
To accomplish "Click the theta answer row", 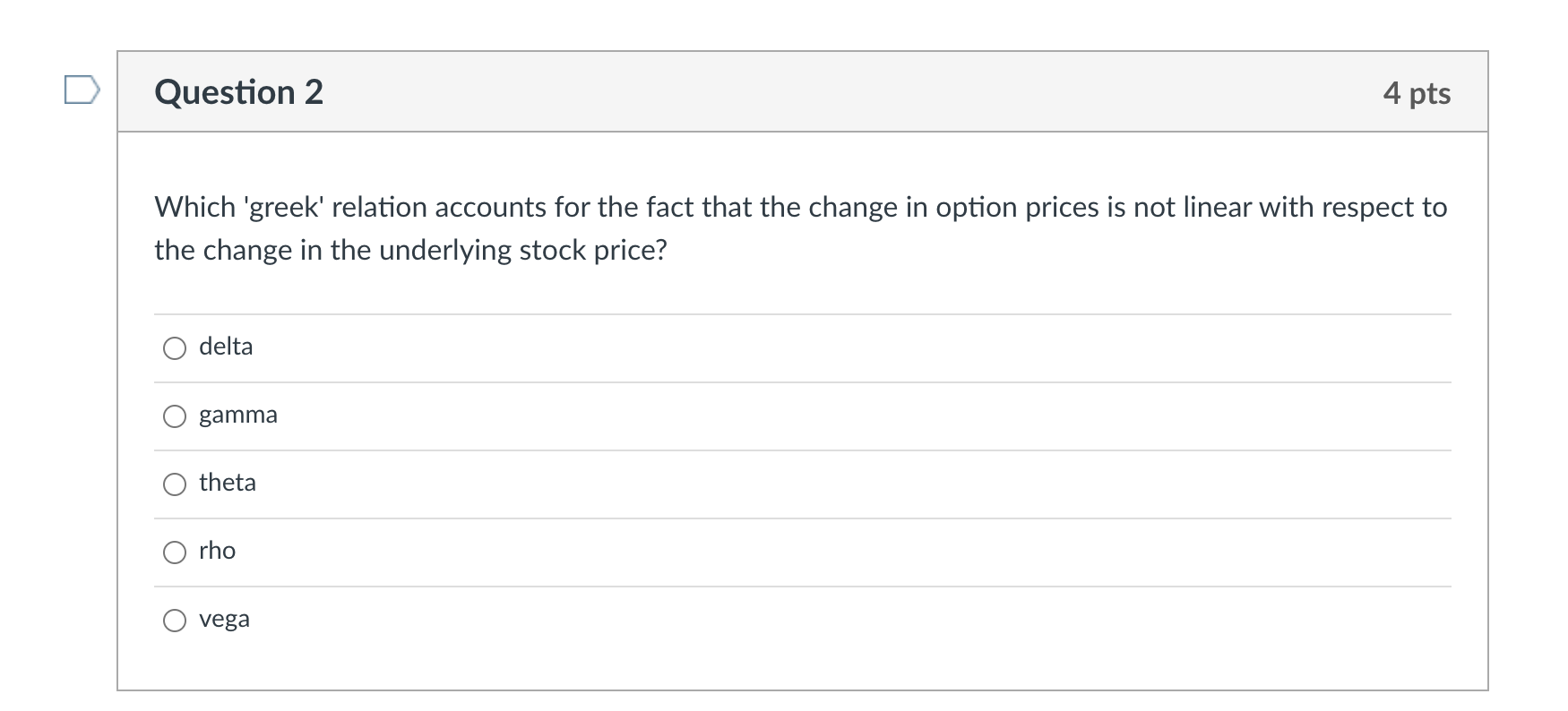I will point(797,484).
